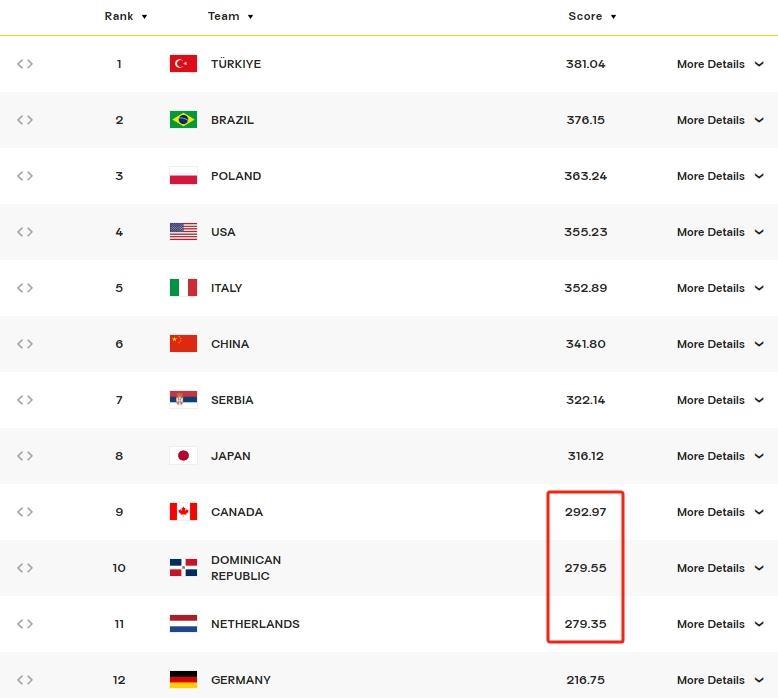Viewport: 778px width, 698px height.
Task: Click the Japan flag icon
Action: click(x=183, y=456)
